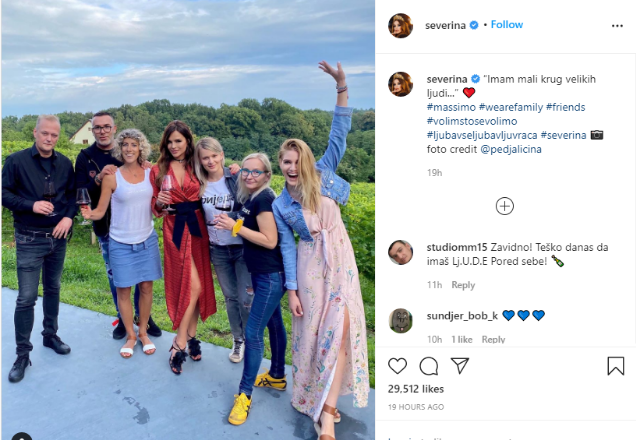This screenshot has height=440, width=636.
Task: Click severina profile avatar in header
Action: point(400,26)
